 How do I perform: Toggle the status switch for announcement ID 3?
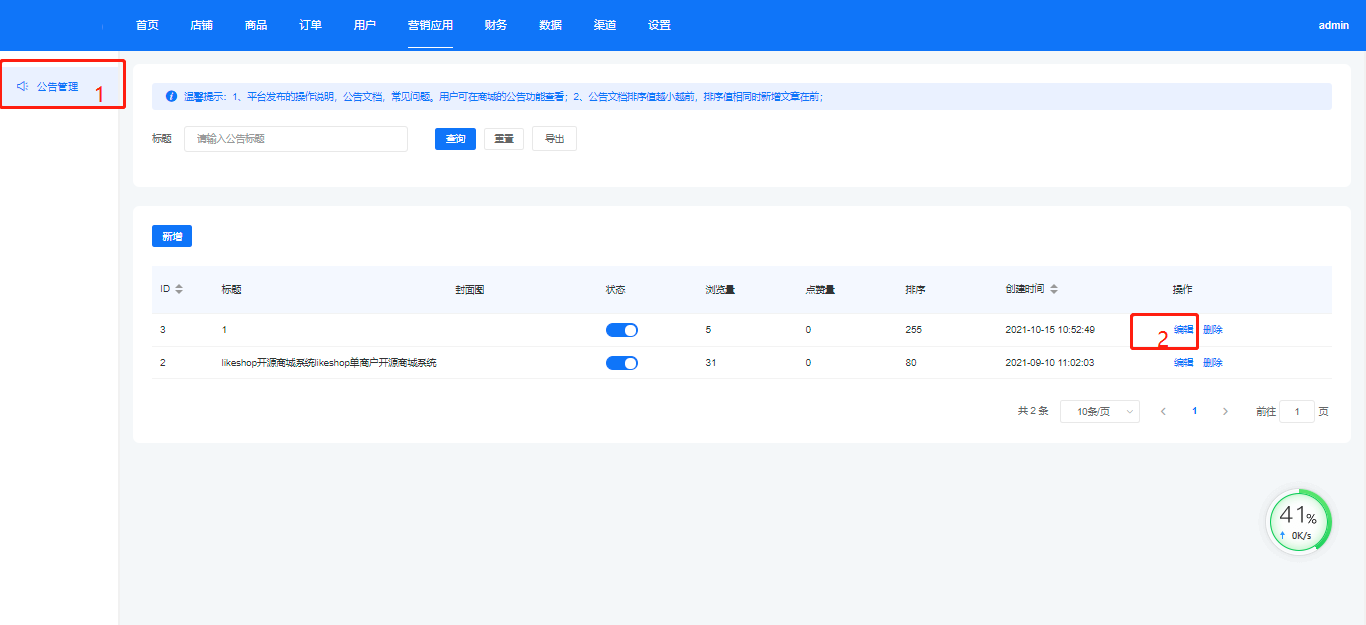[x=621, y=330]
